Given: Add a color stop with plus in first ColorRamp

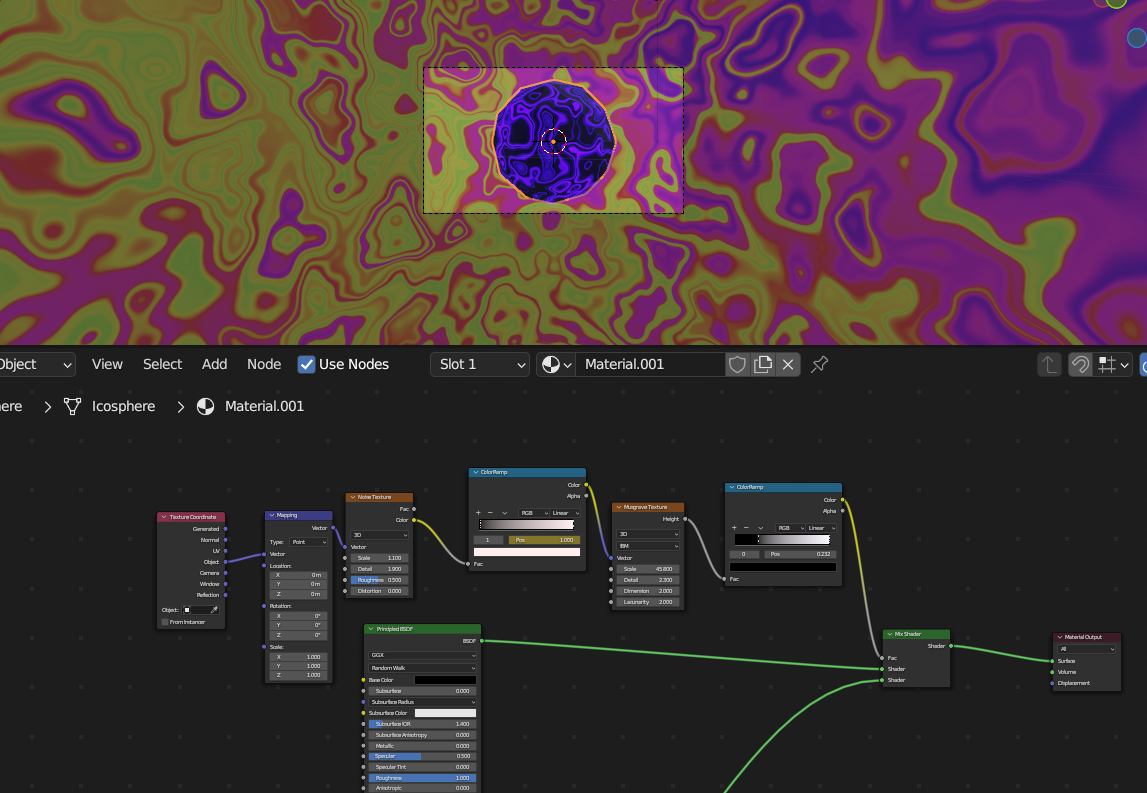Looking at the screenshot, I should tap(478, 513).
